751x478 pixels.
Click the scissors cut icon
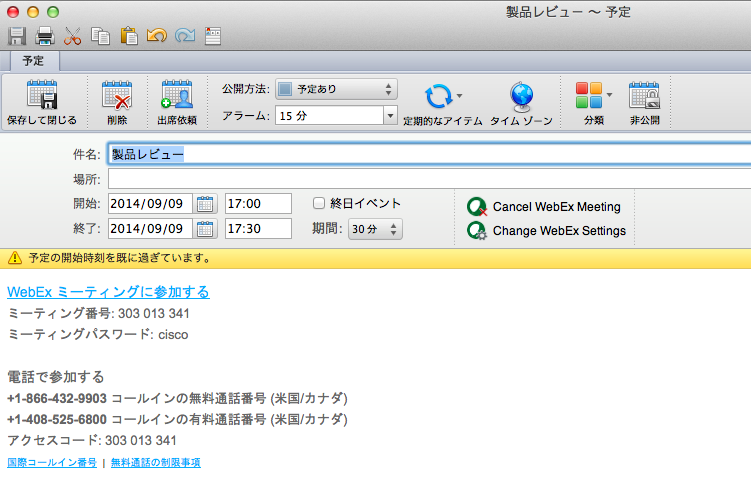point(73,37)
